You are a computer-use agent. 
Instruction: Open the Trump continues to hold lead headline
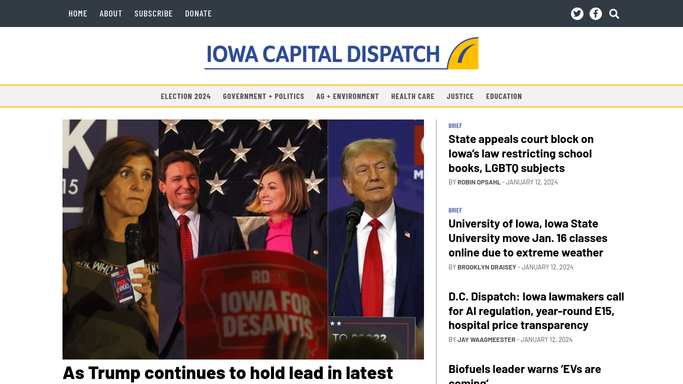[228, 374]
